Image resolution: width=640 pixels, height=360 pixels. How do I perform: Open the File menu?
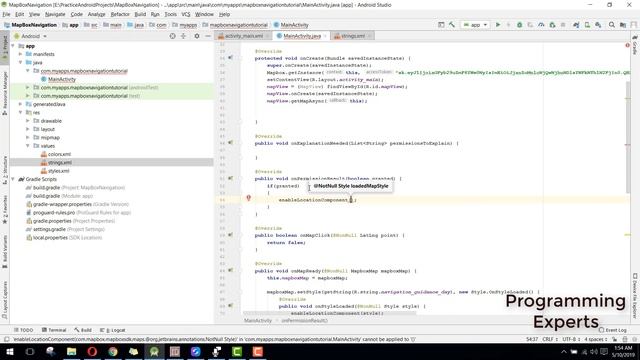click(7, 14)
